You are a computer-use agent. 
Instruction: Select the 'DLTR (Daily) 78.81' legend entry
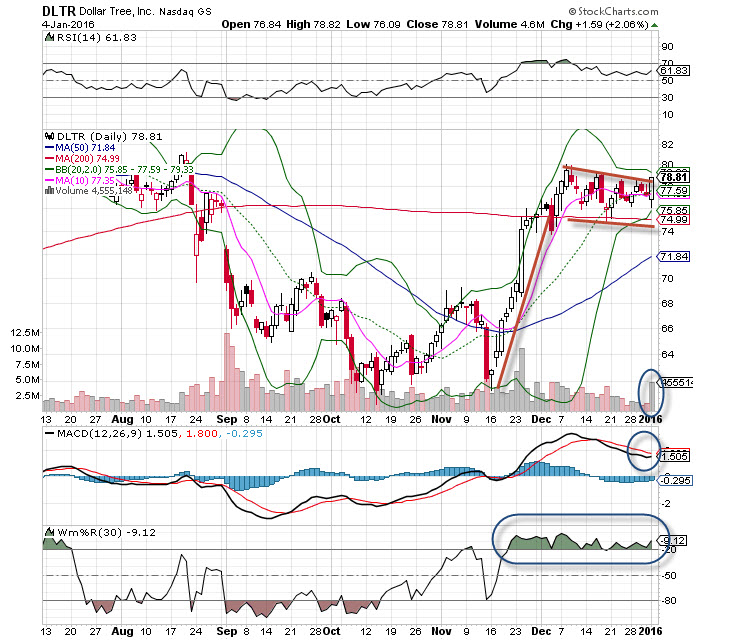109,137
